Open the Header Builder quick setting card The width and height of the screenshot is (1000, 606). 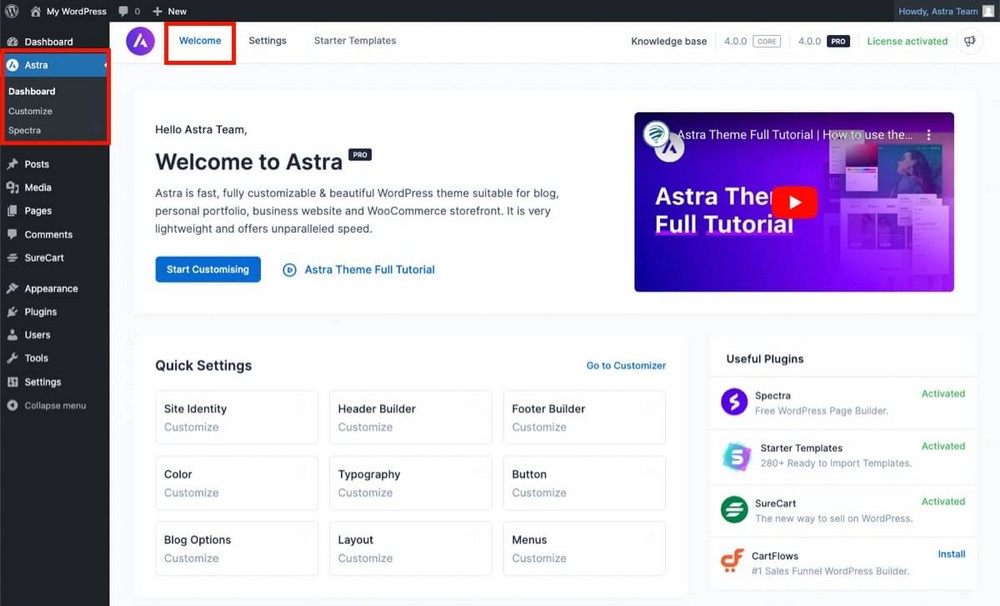pos(410,417)
